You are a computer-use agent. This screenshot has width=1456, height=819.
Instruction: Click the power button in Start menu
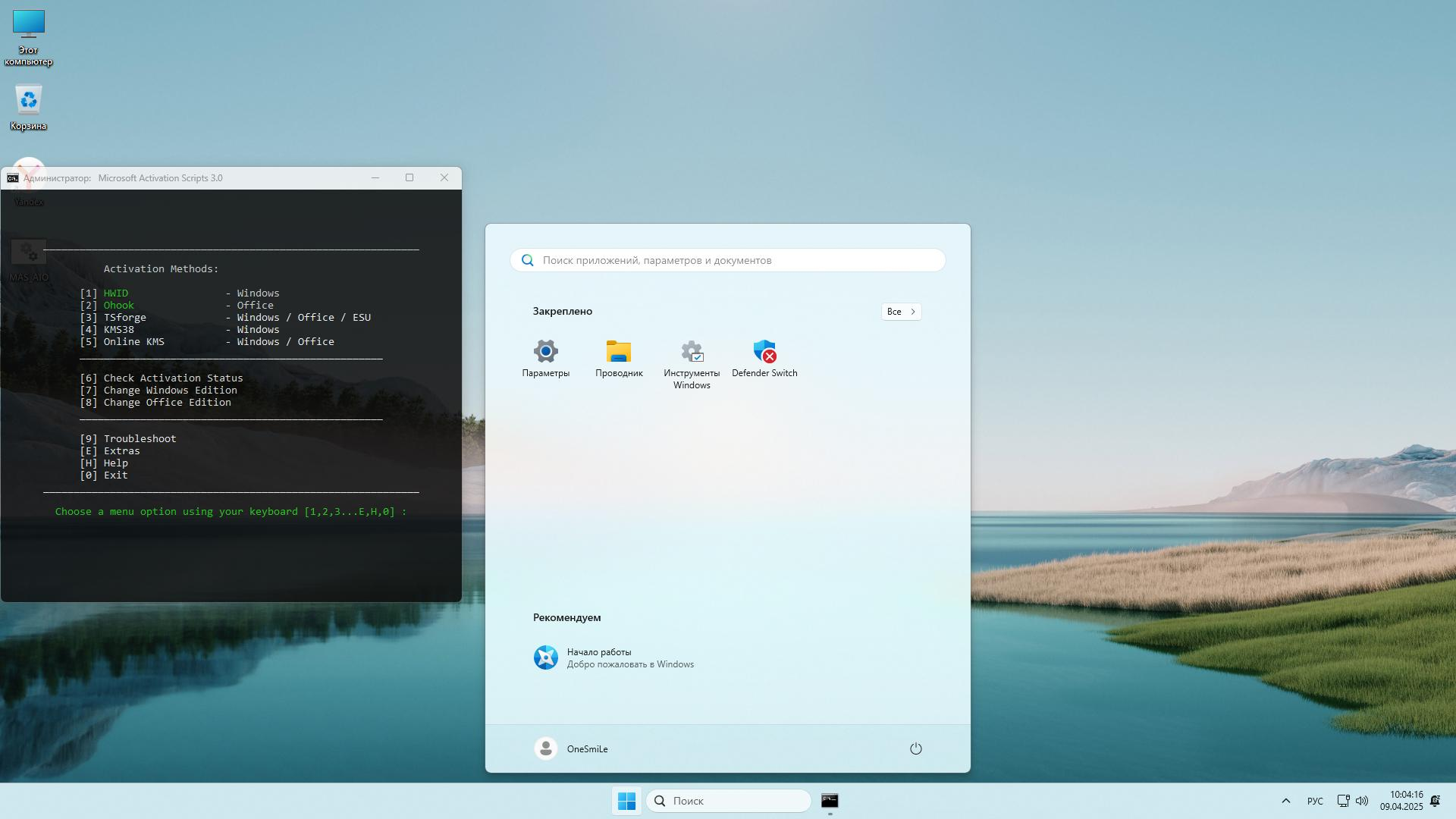coord(915,749)
